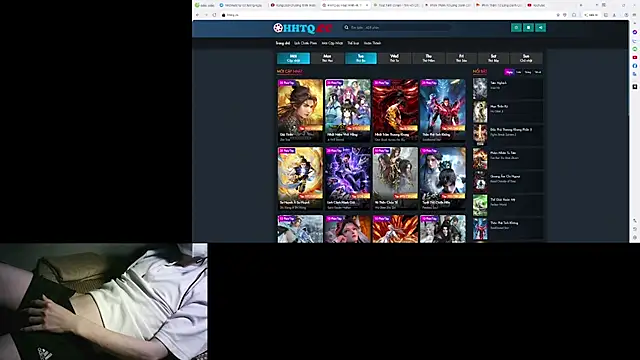Open Tiên Nghịch in the ranking list
This screenshot has height=360, width=640.
498,83
